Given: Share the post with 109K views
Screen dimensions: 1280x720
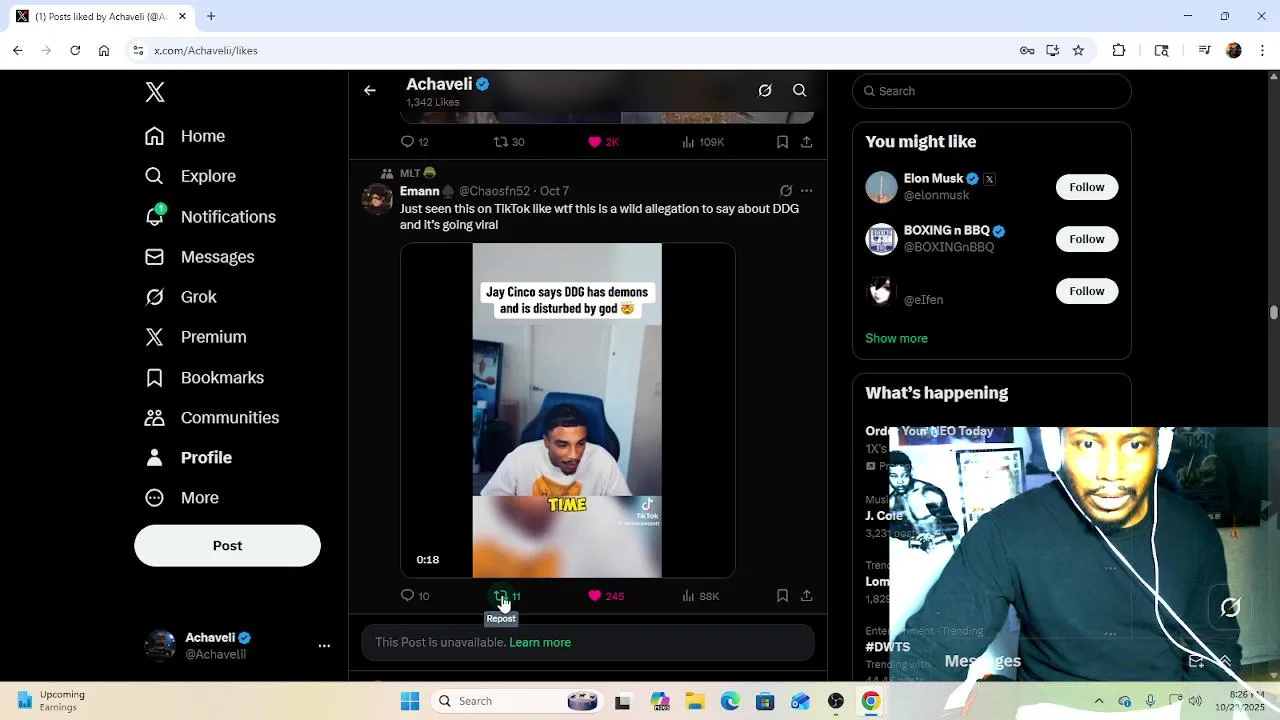Looking at the screenshot, I should tap(806, 142).
